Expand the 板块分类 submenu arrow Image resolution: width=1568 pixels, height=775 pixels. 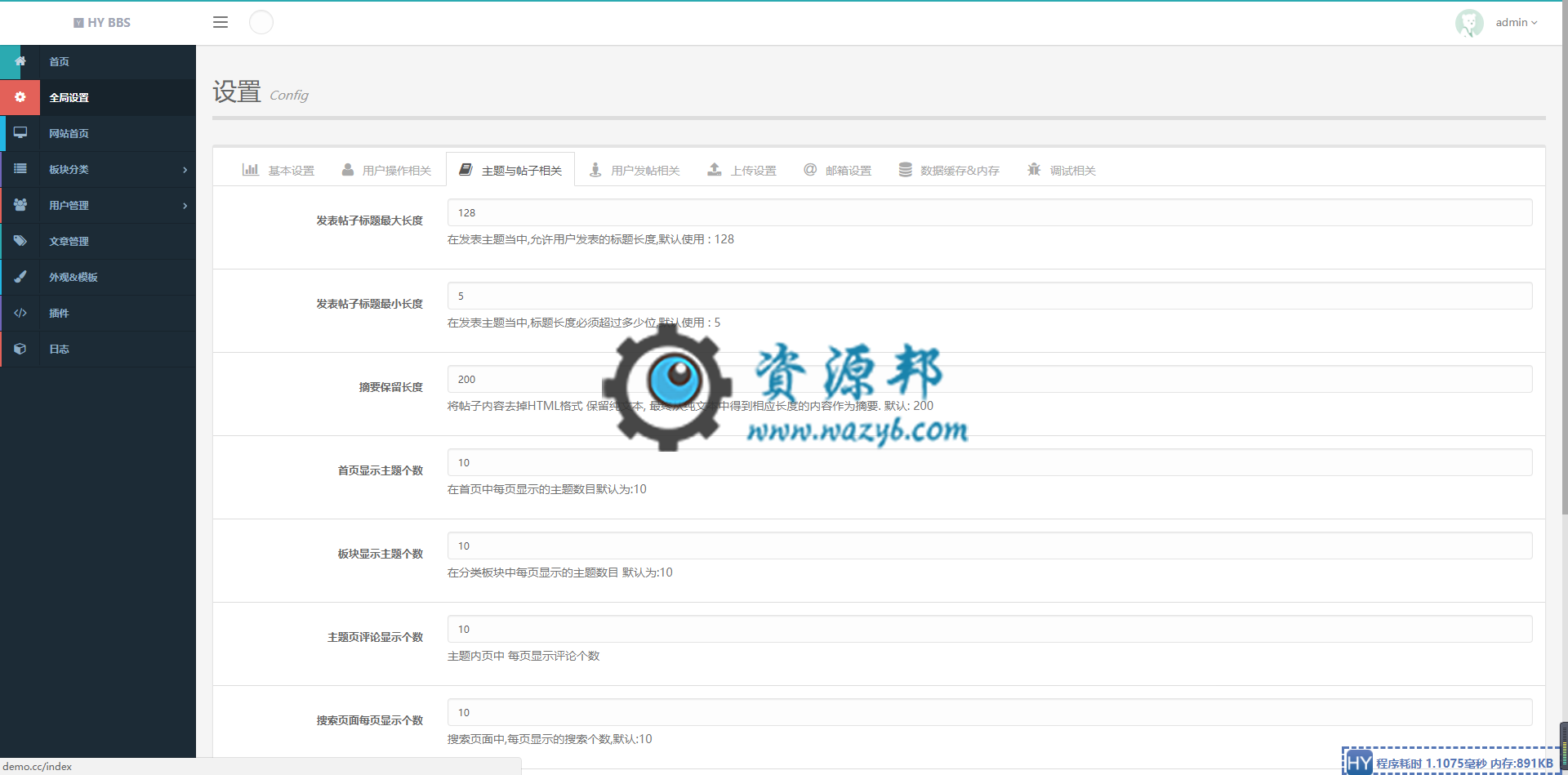(185, 170)
